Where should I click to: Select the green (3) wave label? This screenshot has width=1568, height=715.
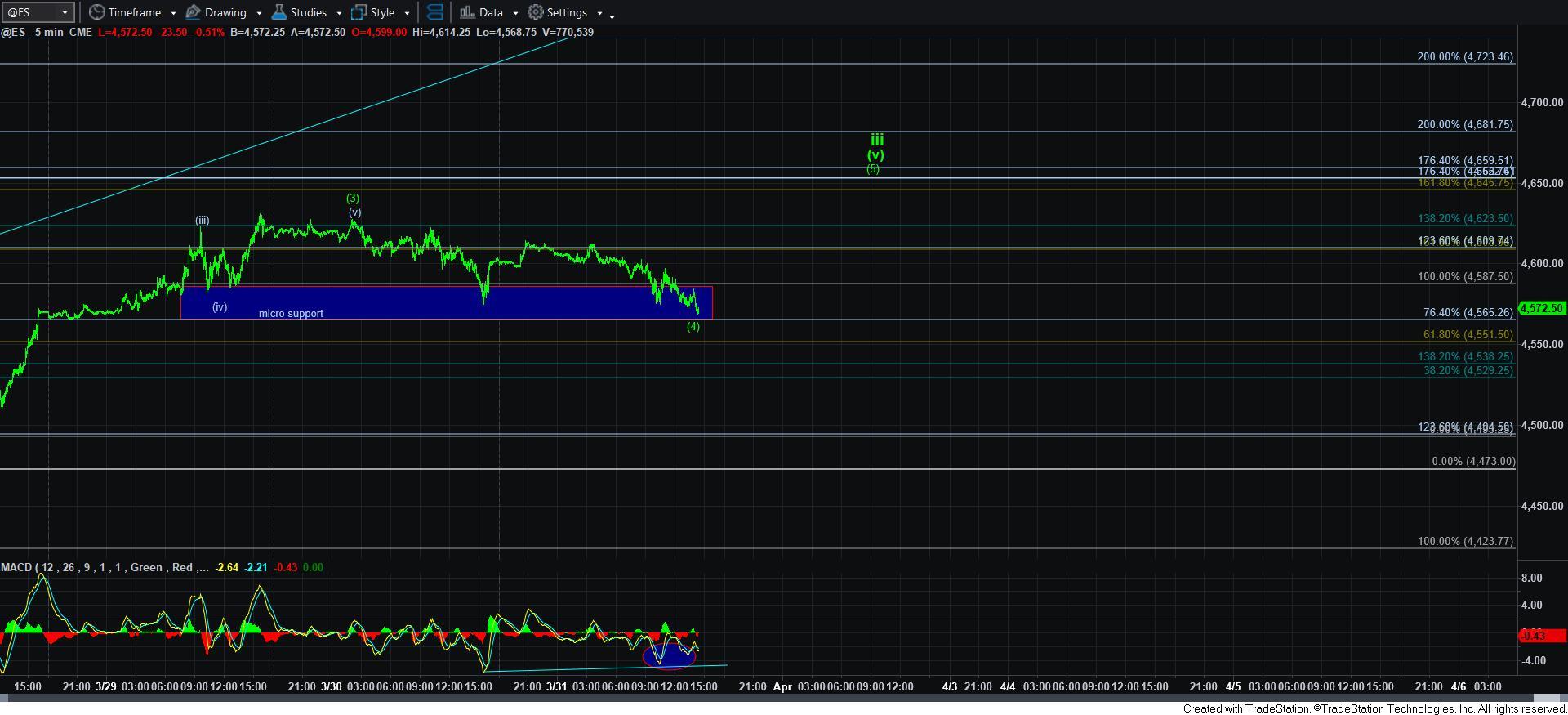[352, 198]
